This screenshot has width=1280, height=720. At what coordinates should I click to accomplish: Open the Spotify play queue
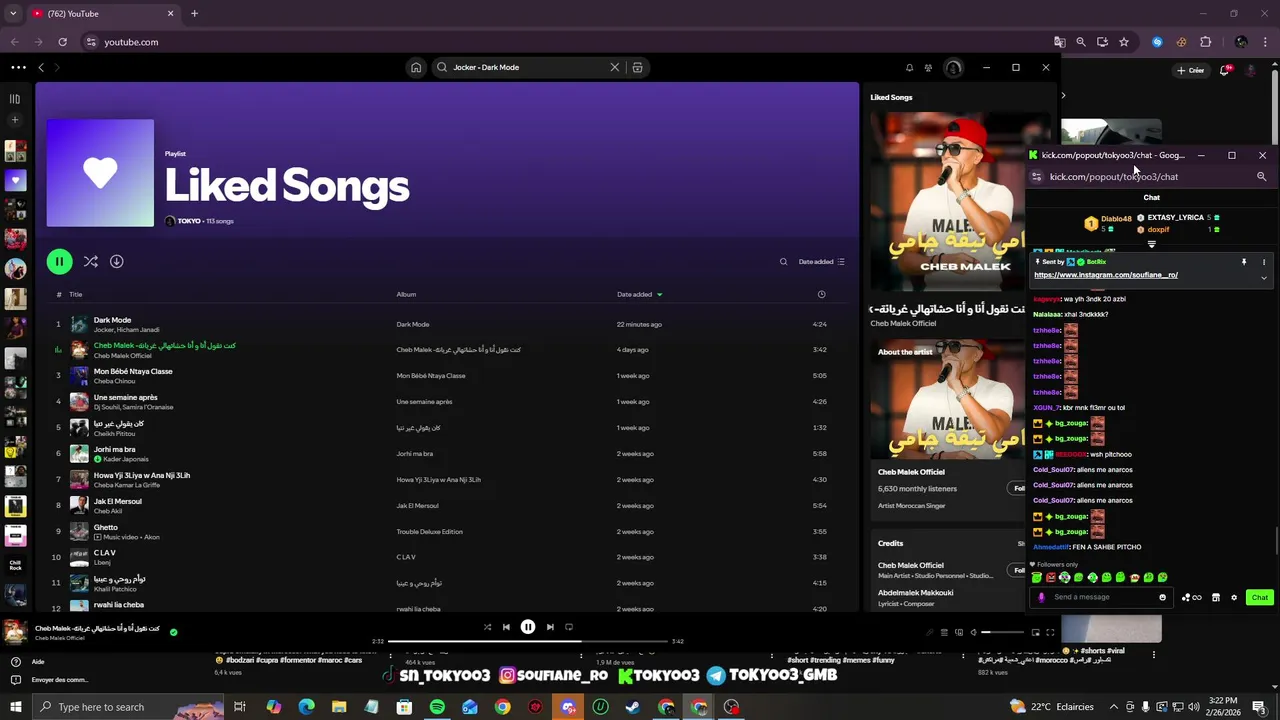944,632
